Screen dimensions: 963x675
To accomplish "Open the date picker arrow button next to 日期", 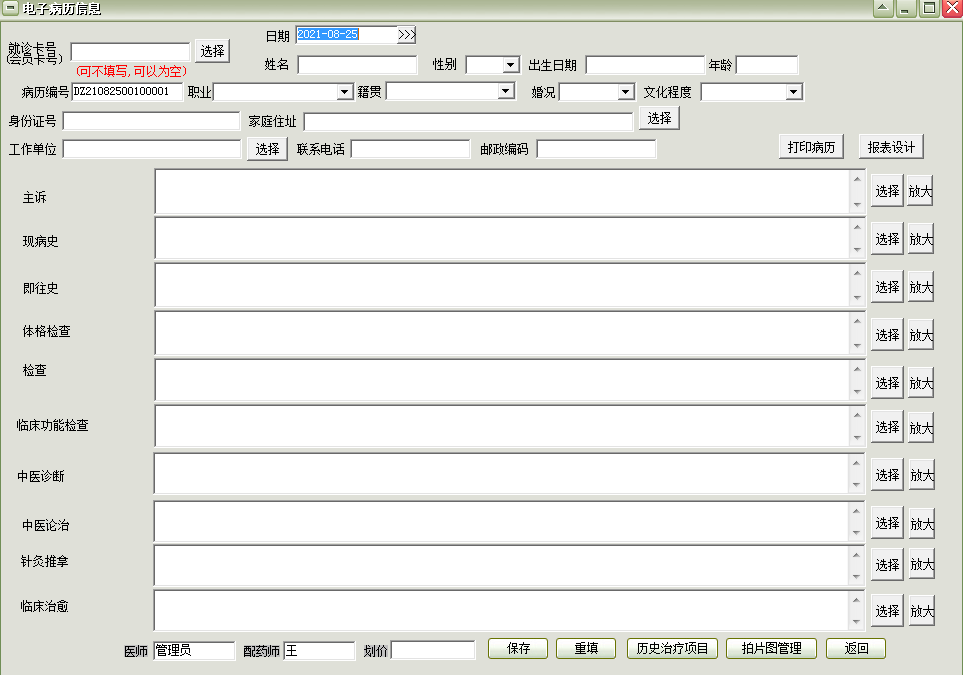I will 407,34.
